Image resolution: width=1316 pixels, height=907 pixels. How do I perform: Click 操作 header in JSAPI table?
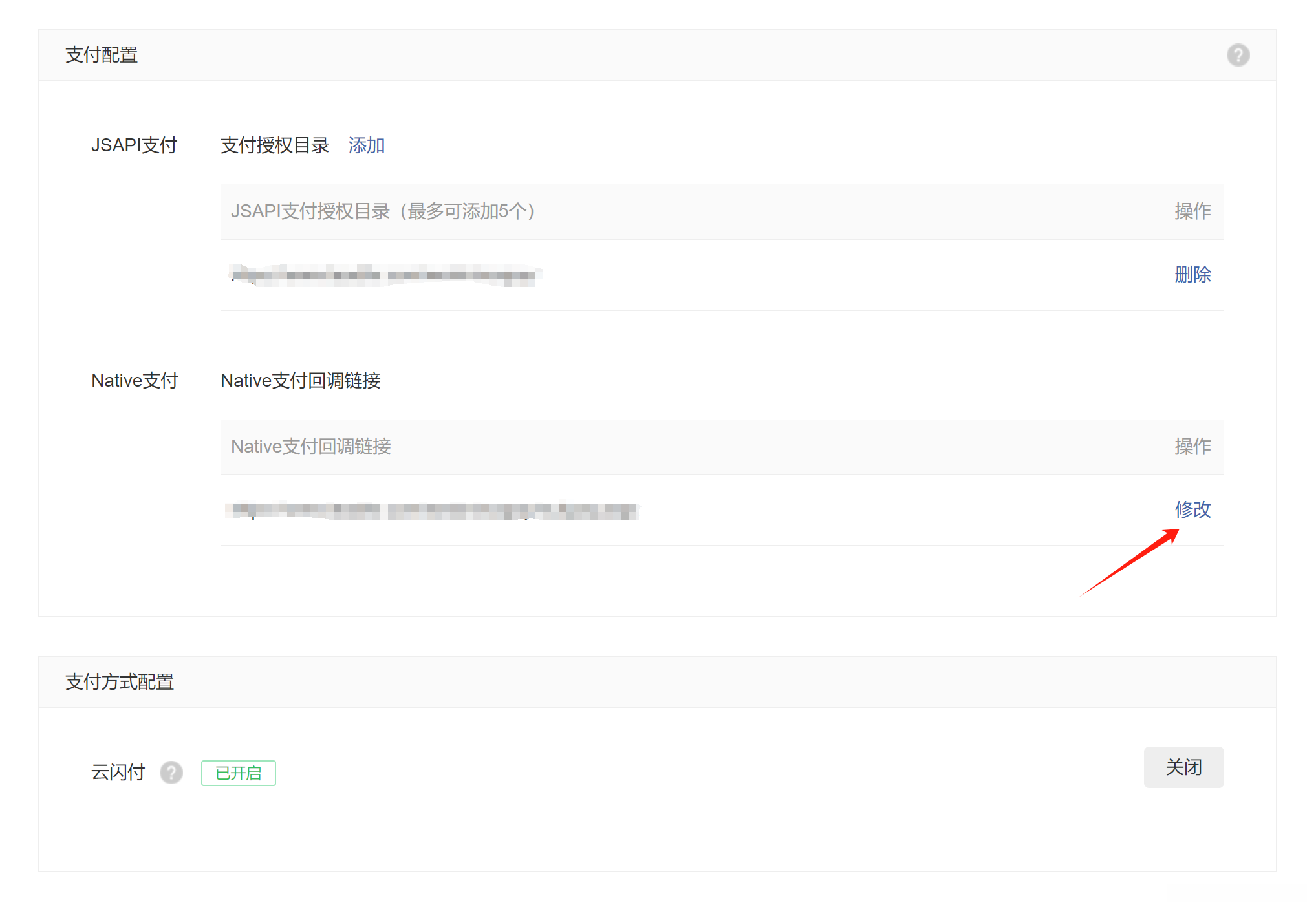pyautogui.click(x=1192, y=211)
